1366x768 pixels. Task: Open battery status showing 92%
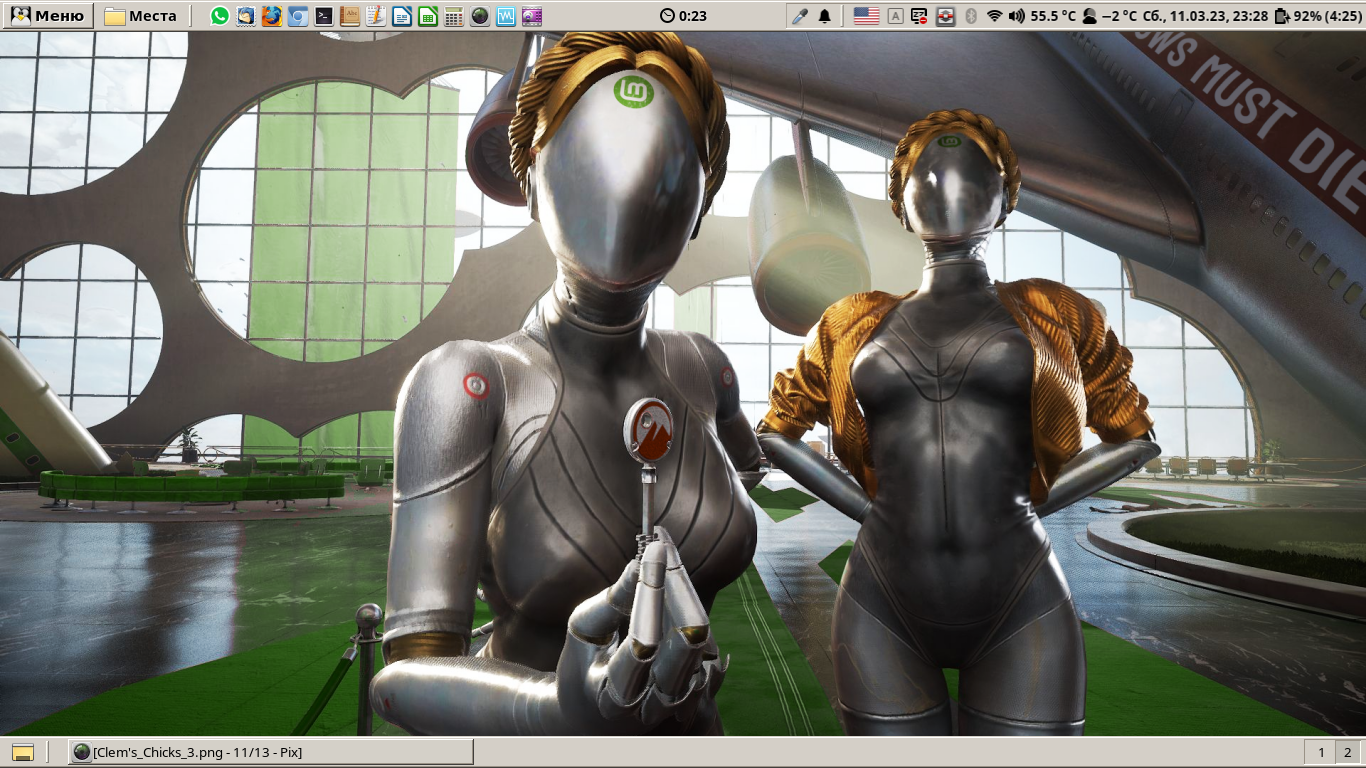point(1318,16)
